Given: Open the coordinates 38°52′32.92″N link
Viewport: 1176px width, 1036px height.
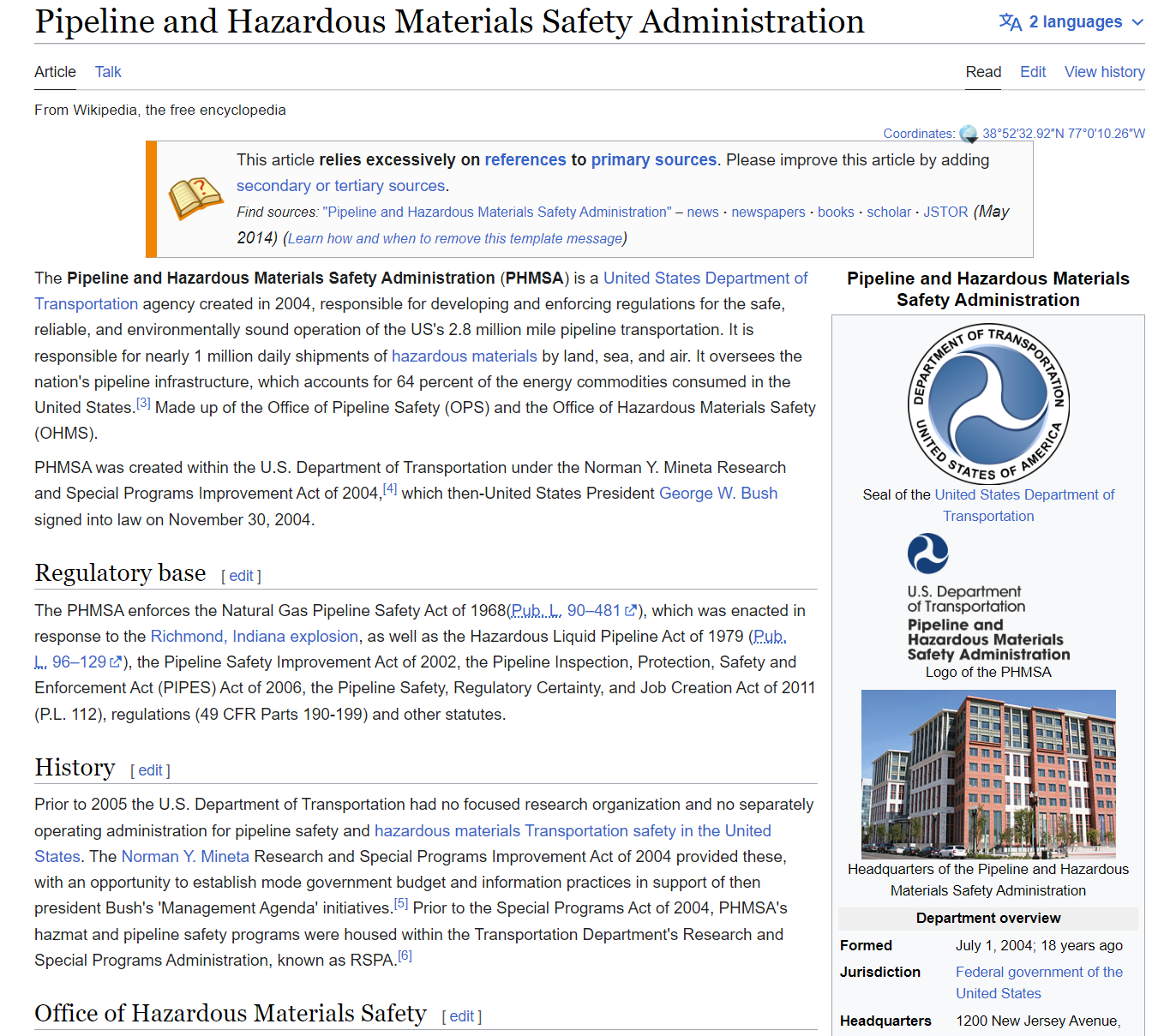Looking at the screenshot, I should click(x=1064, y=134).
